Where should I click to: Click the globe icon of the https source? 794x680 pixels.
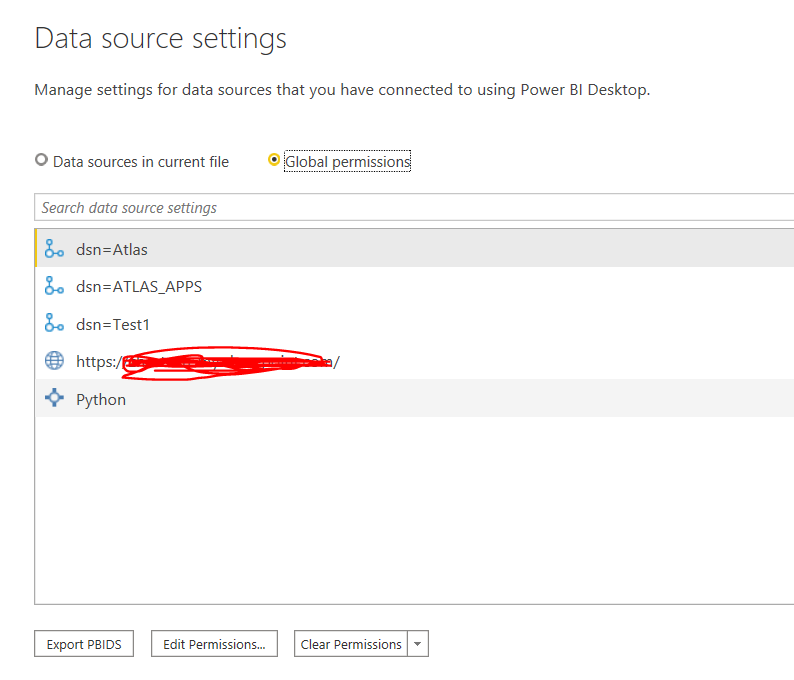[x=54, y=361]
